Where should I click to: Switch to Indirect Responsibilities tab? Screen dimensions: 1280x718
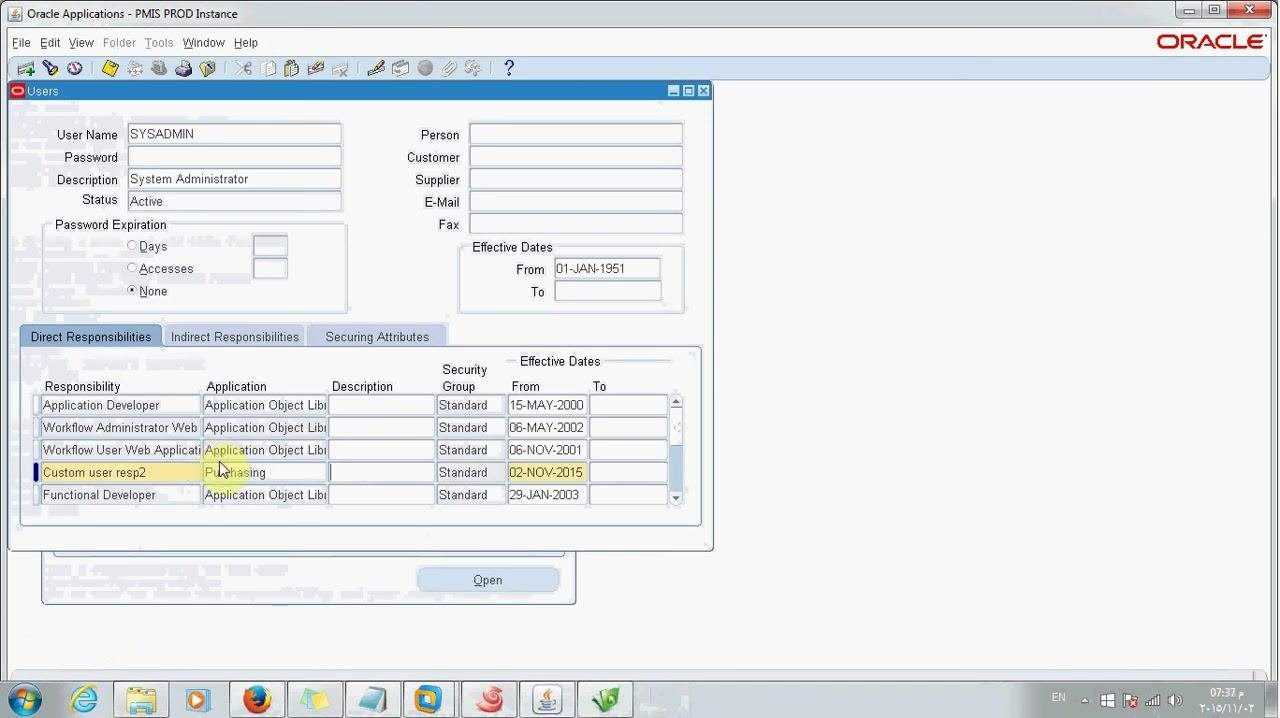pyautogui.click(x=235, y=337)
